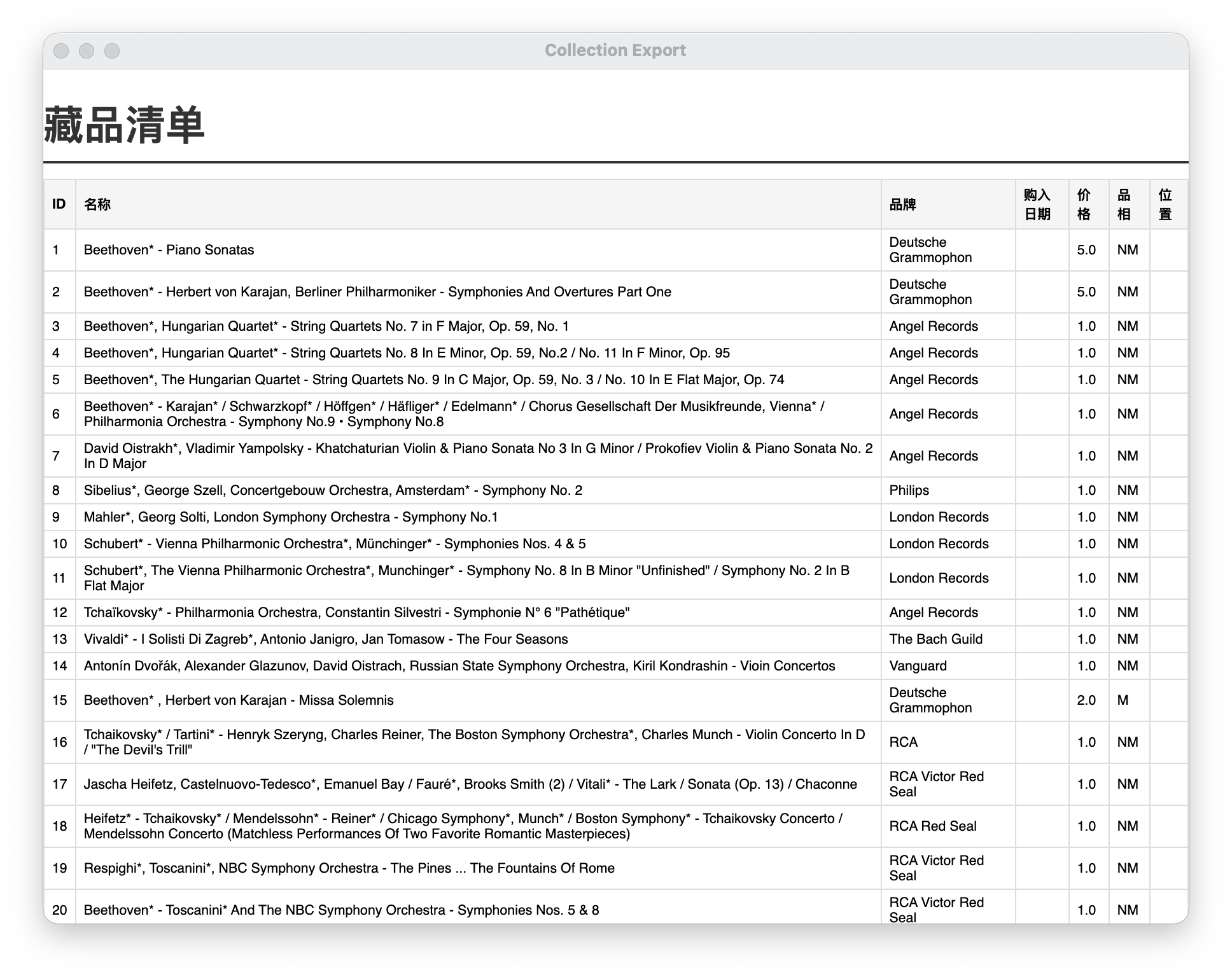The height and width of the screenshot is (977, 1232).
Task: Click the 品相 column header
Action: [1129, 204]
